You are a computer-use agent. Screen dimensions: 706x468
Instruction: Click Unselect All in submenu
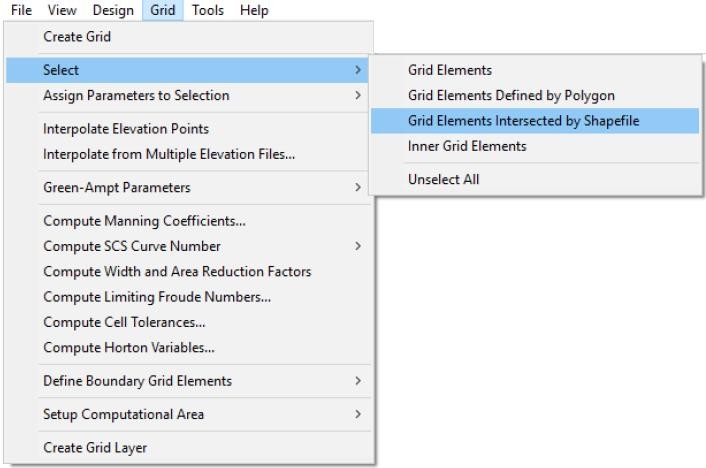[443, 179]
